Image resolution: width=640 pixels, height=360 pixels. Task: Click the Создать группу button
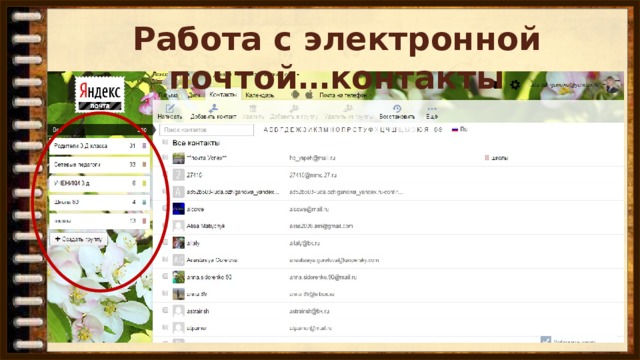pos(79,239)
